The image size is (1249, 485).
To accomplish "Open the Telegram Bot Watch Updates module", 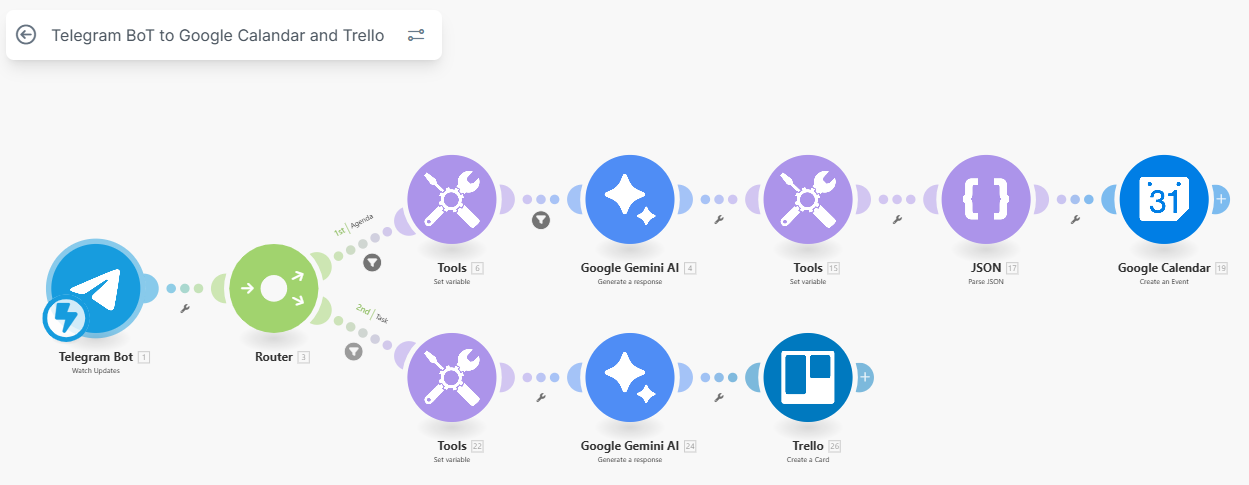I will tap(97, 288).
